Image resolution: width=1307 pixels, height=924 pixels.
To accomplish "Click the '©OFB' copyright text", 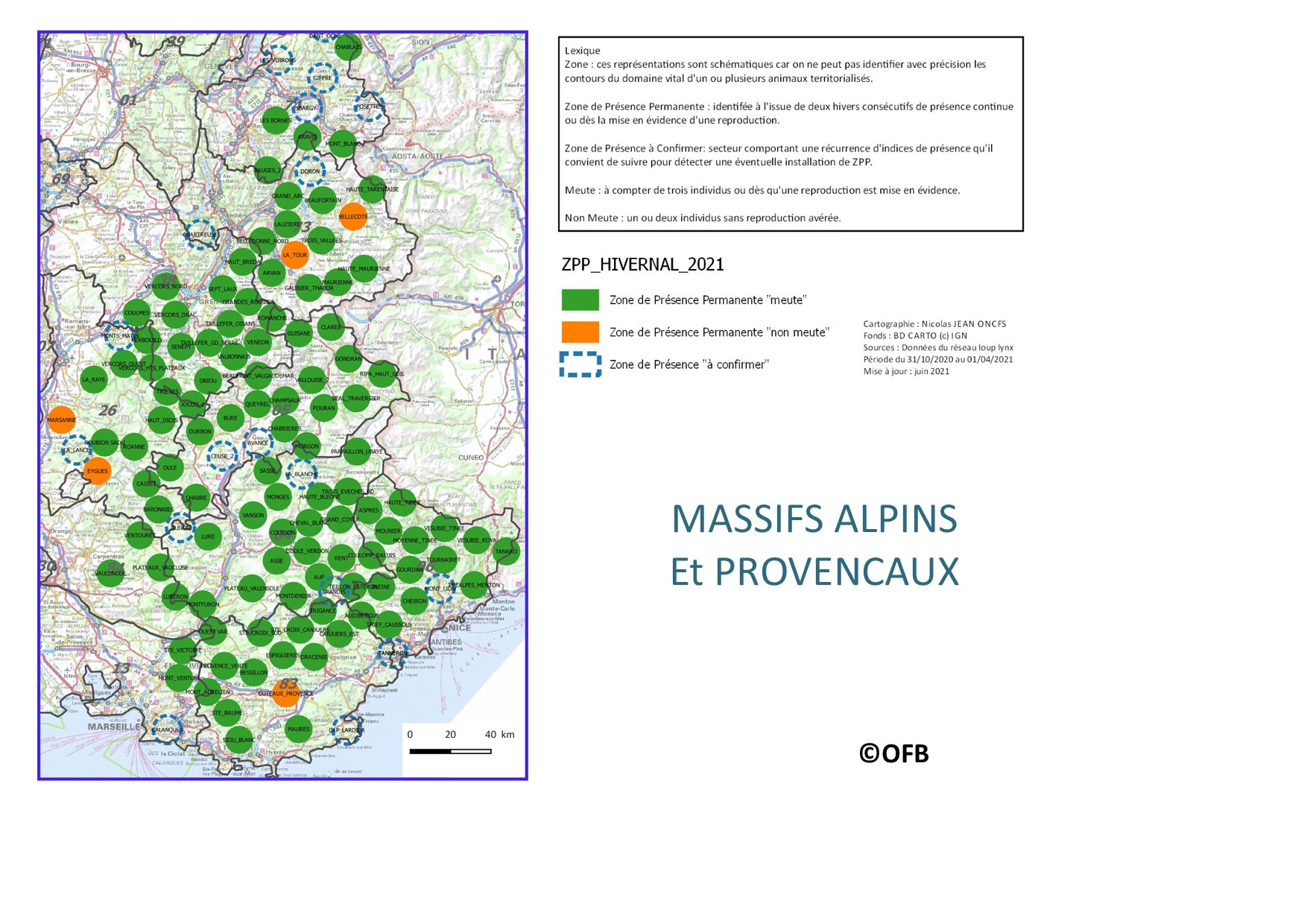I will click(894, 753).
